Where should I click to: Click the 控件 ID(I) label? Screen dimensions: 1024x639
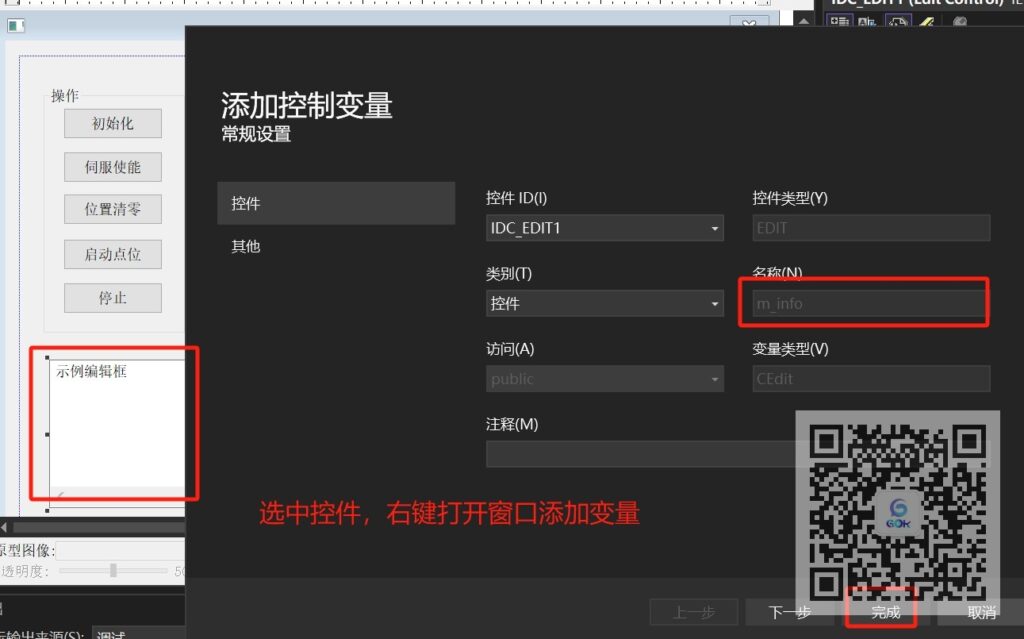tap(516, 198)
